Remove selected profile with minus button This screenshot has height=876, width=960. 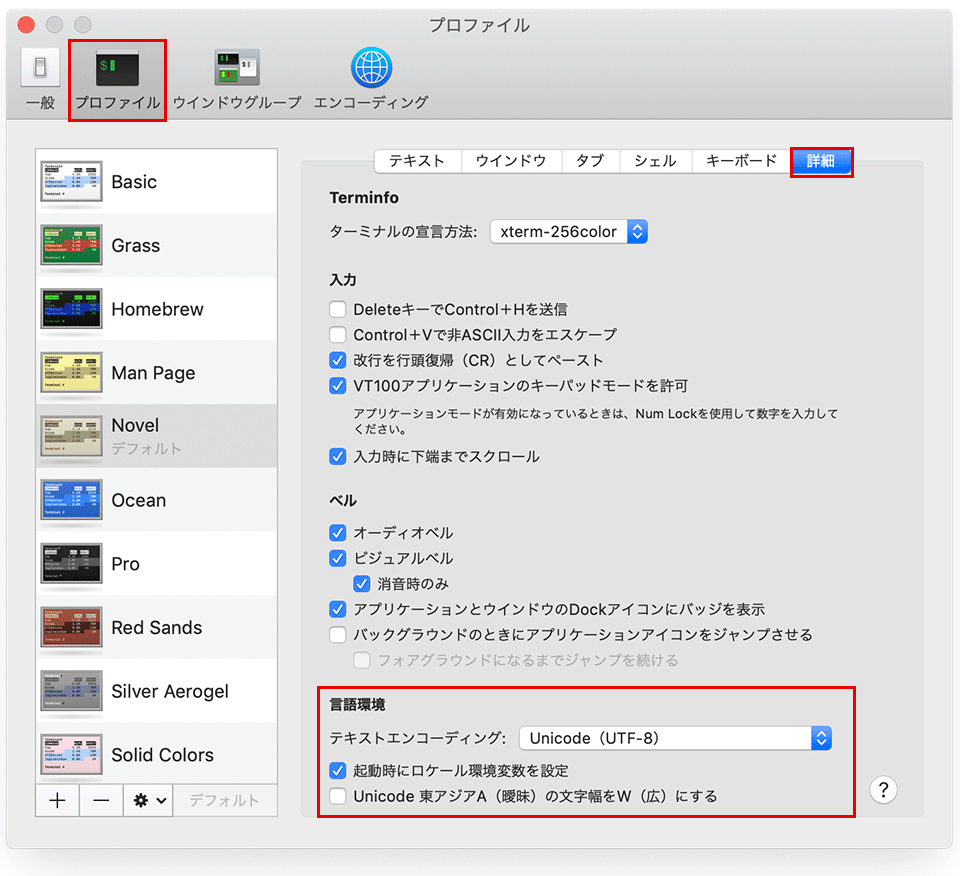coord(101,800)
